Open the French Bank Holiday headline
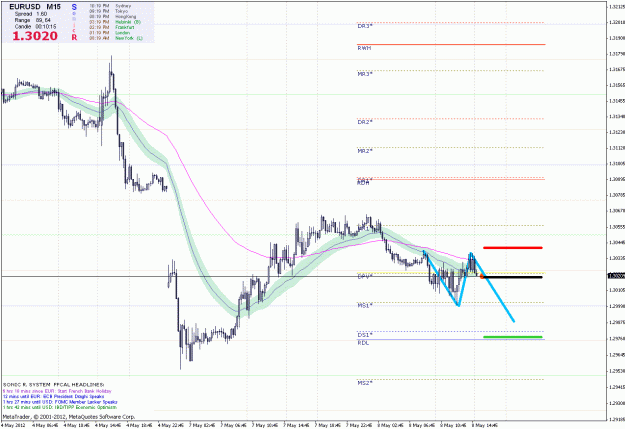Screen dimensions: 625x429 tap(57, 391)
